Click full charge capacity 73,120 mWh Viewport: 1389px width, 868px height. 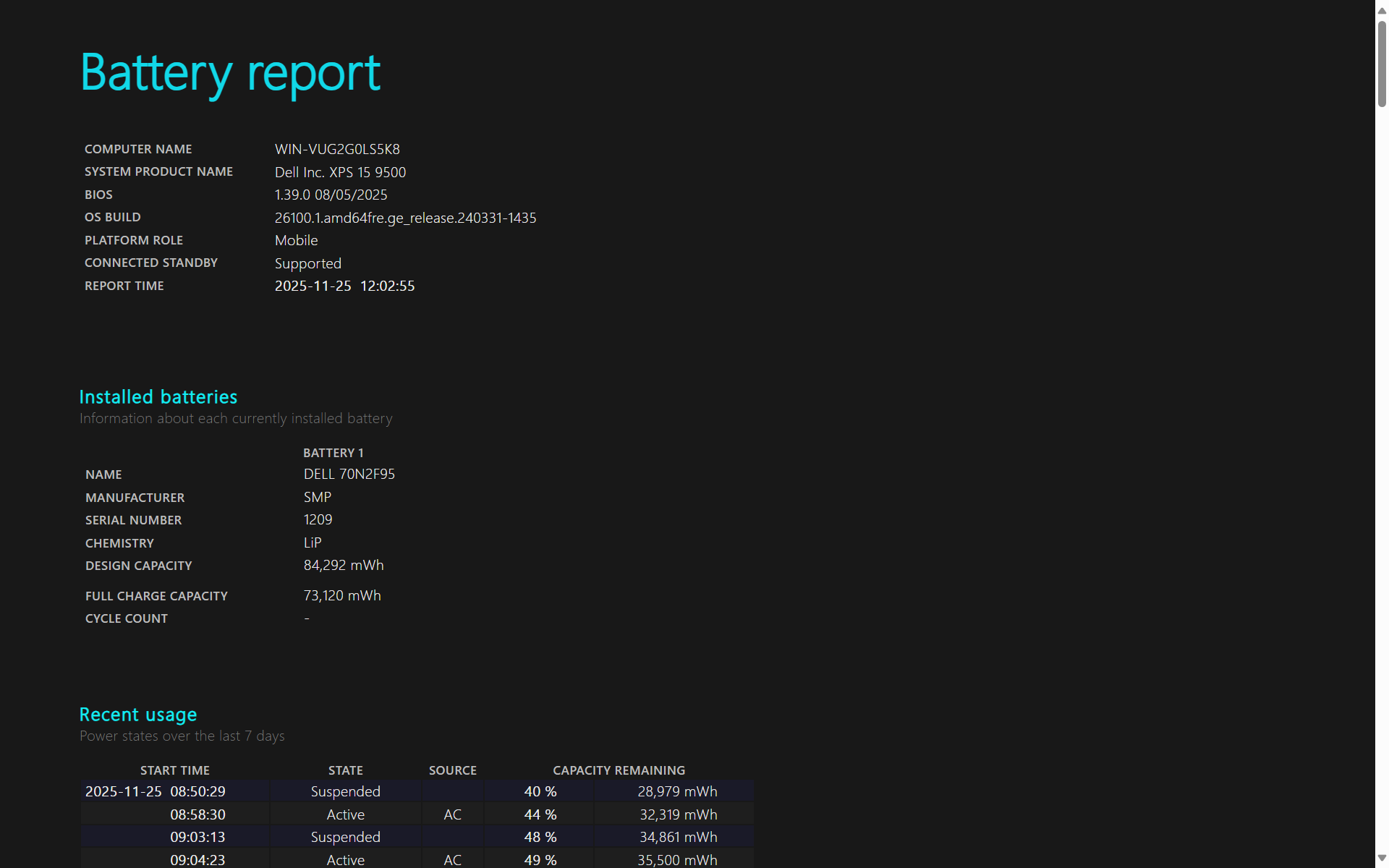point(341,595)
